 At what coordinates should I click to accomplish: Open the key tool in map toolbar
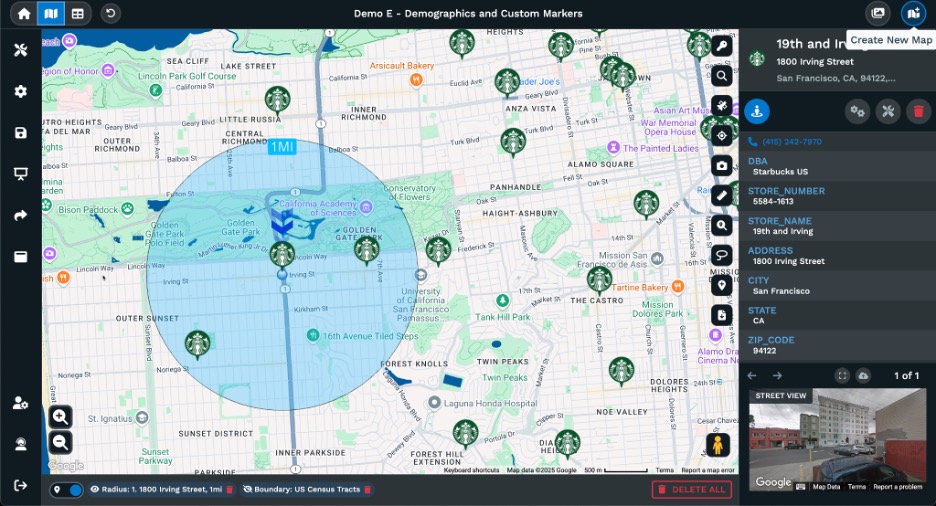click(721, 46)
